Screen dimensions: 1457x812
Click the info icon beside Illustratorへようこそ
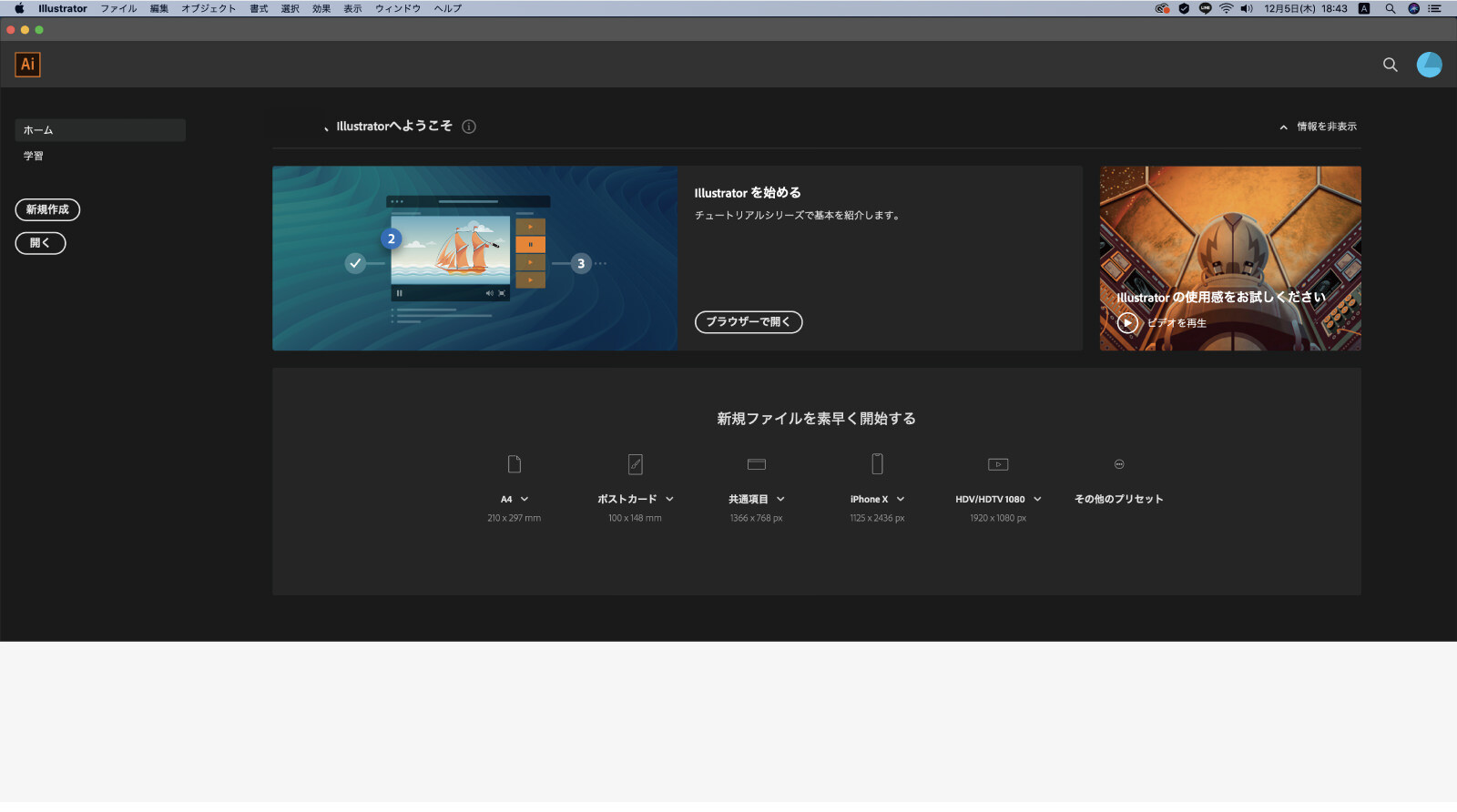pos(469,127)
